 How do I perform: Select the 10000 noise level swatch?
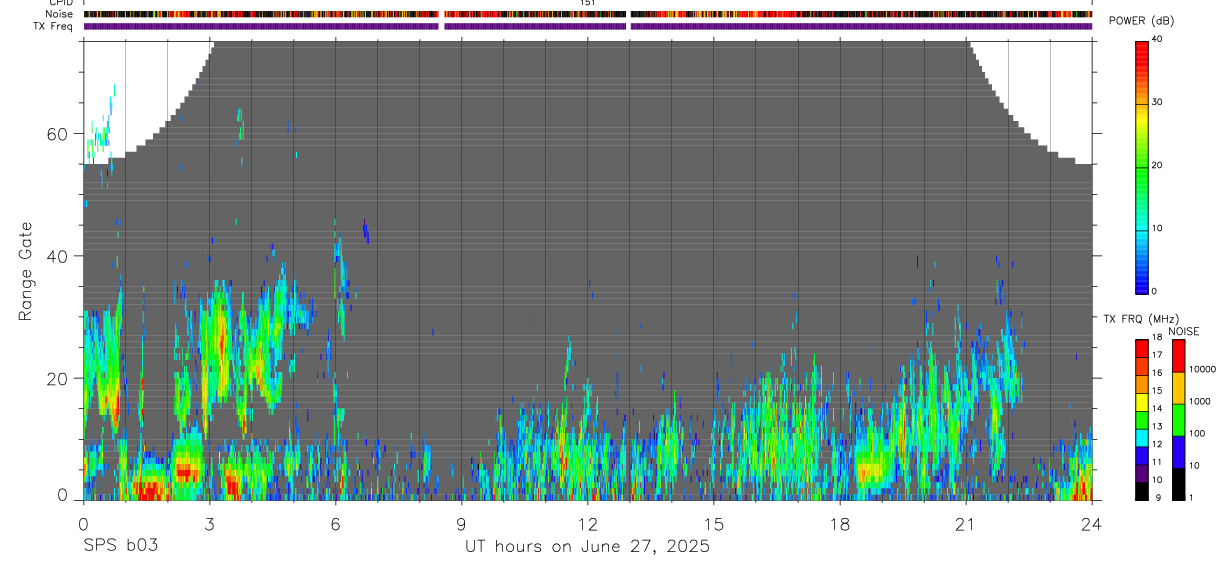coord(1177,356)
